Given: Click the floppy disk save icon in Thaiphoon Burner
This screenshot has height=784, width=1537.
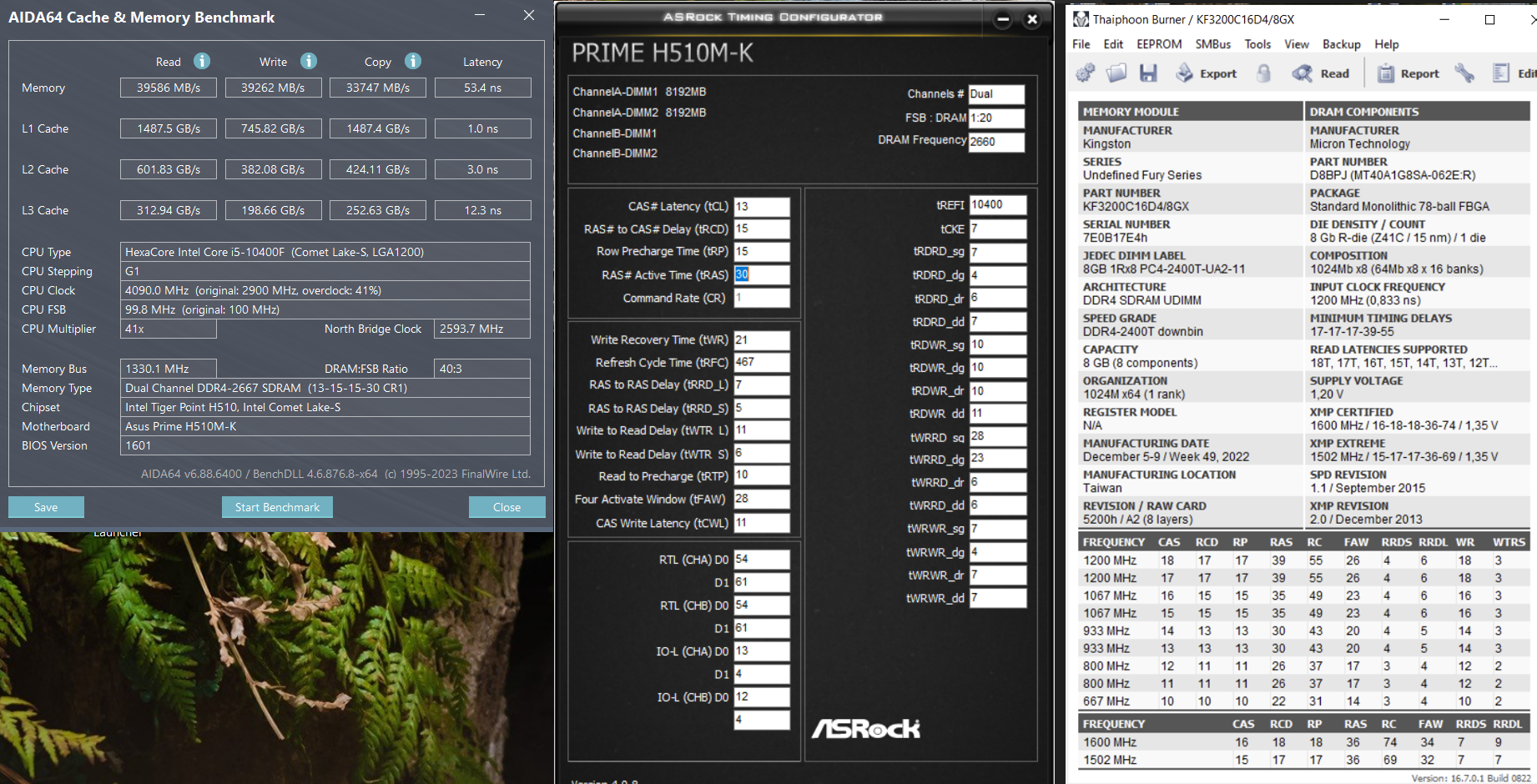Looking at the screenshot, I should [x=1148, y=73].
